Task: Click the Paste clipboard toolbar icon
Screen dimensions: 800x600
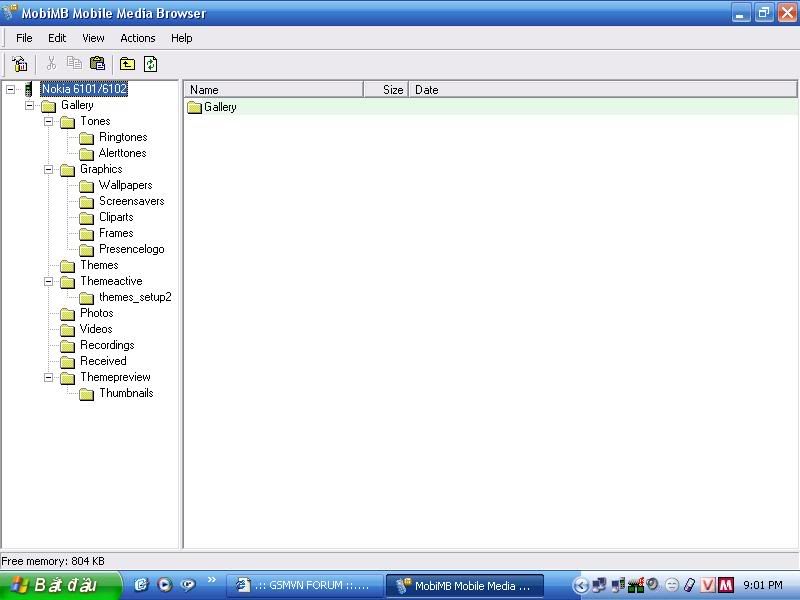Action: coord(97,63)
